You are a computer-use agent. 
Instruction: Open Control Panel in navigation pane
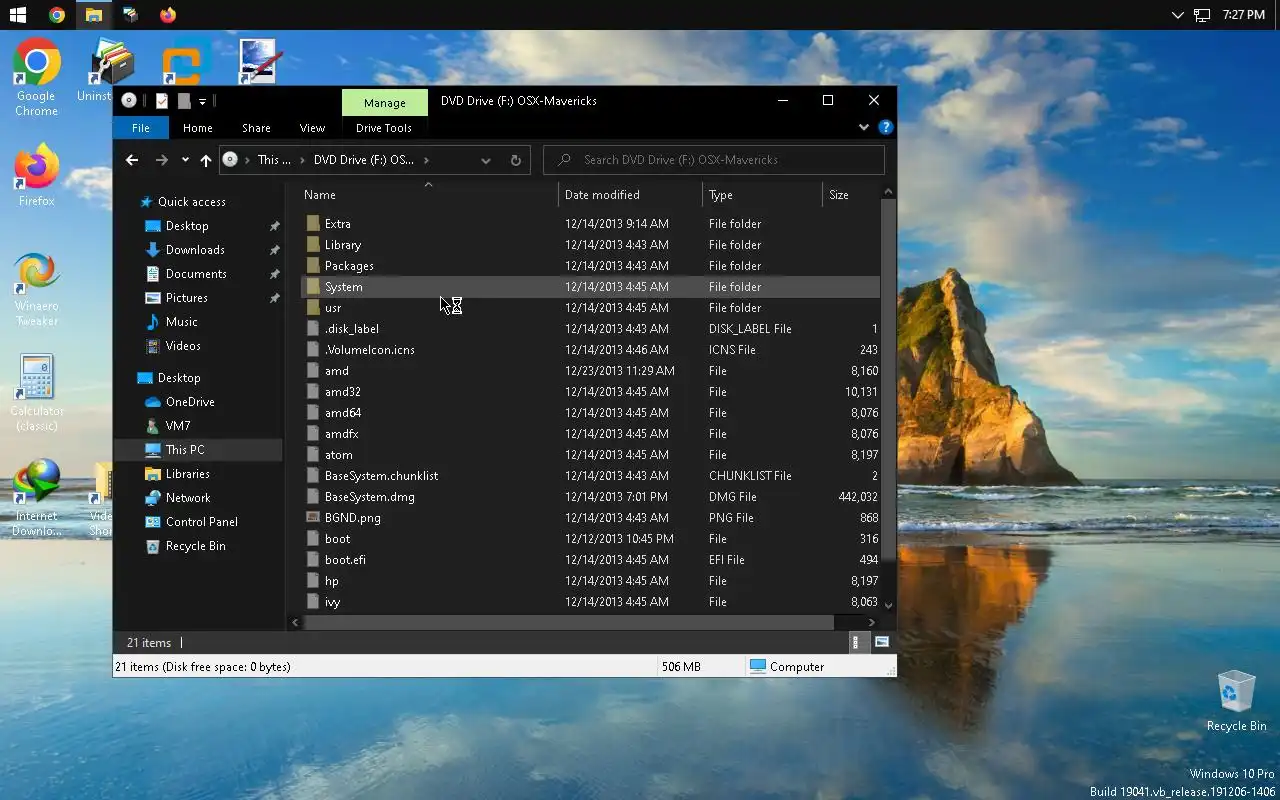pos(202,522)
